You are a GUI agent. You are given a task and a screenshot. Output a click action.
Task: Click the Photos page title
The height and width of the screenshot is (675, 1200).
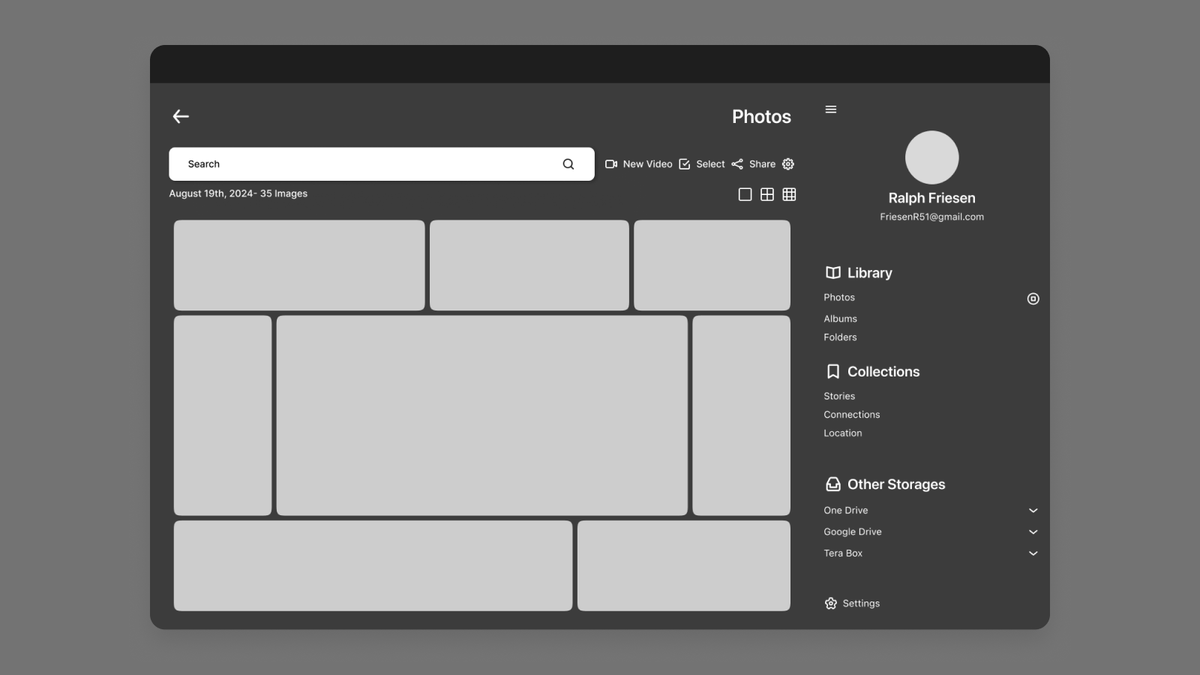(x=761, y=117)
